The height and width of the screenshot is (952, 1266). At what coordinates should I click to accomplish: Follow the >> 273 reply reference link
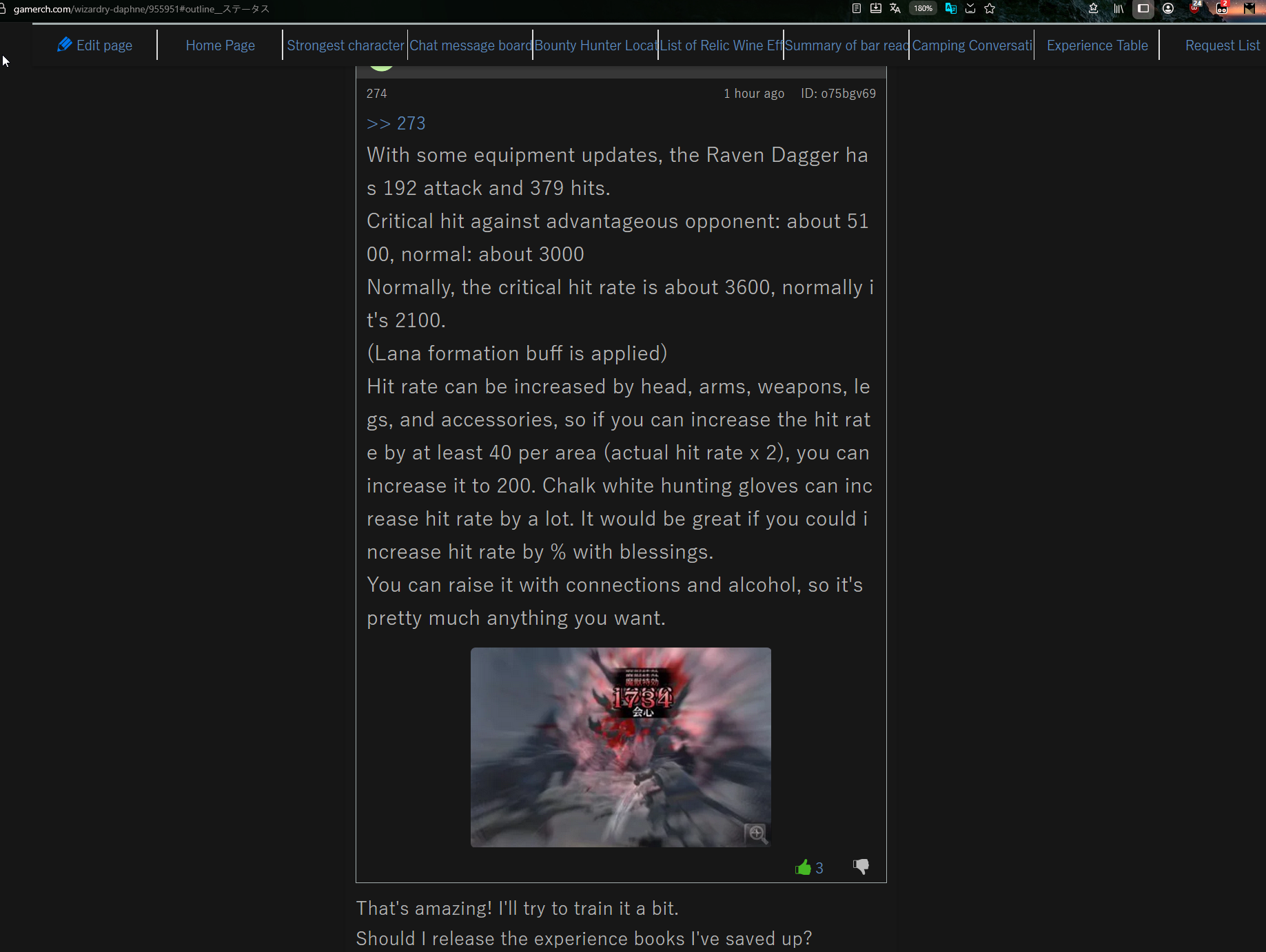point(396,123)
